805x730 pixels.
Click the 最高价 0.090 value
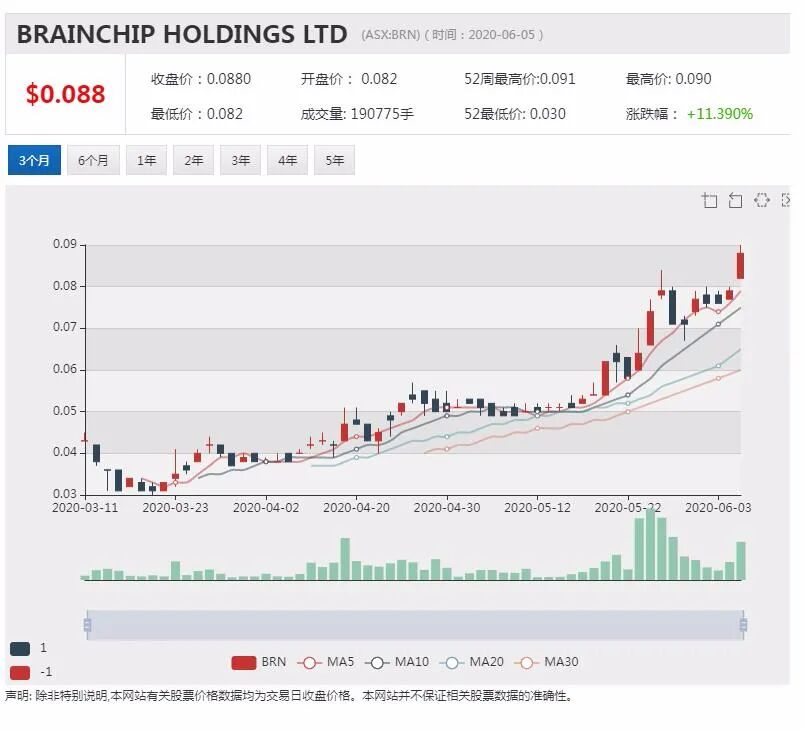click(x=694, y=79)
